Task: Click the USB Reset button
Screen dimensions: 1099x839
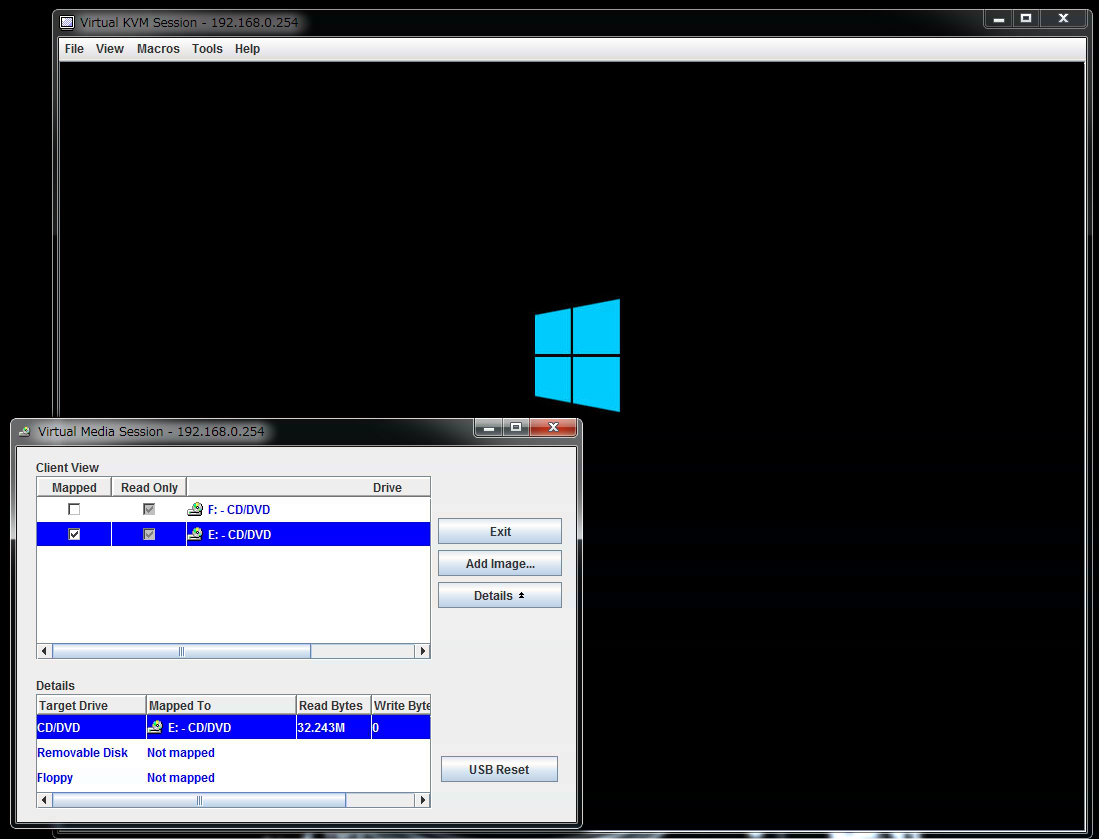Action: pos(499,770)
